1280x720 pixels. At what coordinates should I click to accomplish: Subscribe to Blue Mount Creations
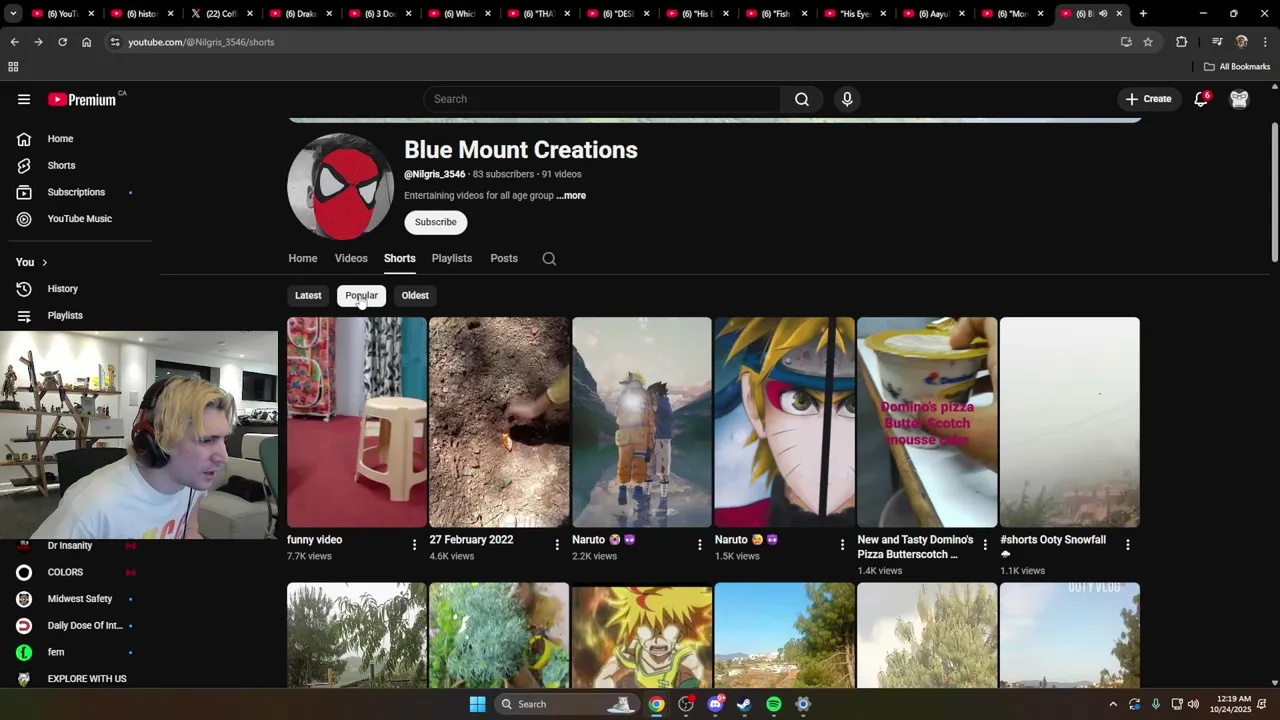435,222
